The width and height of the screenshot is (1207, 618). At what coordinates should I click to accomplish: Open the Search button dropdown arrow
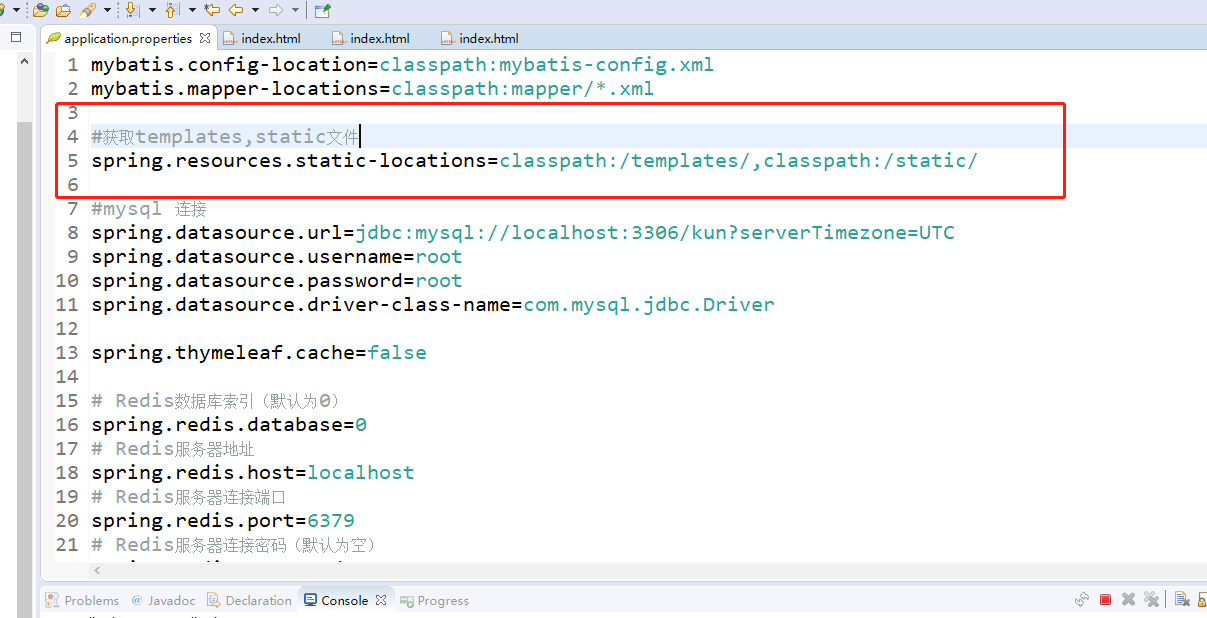[x=107, y=11]
